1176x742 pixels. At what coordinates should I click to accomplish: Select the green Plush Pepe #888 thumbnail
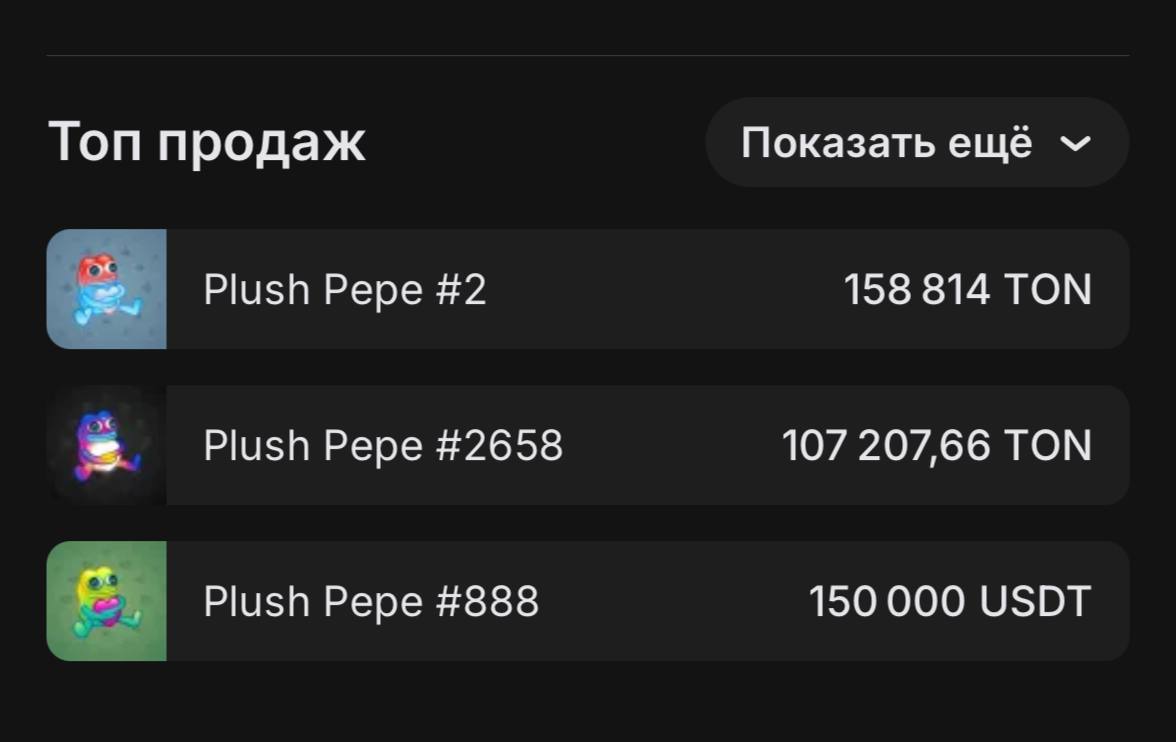(x=106, y=601)
